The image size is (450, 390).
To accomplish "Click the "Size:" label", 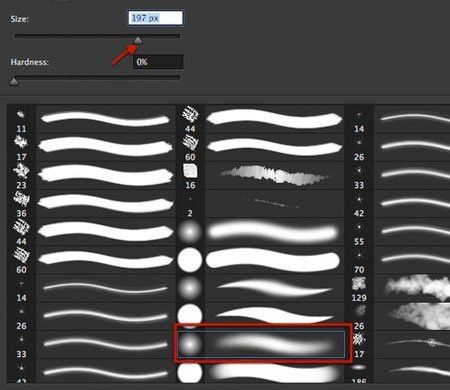I will tap(19, 19).
